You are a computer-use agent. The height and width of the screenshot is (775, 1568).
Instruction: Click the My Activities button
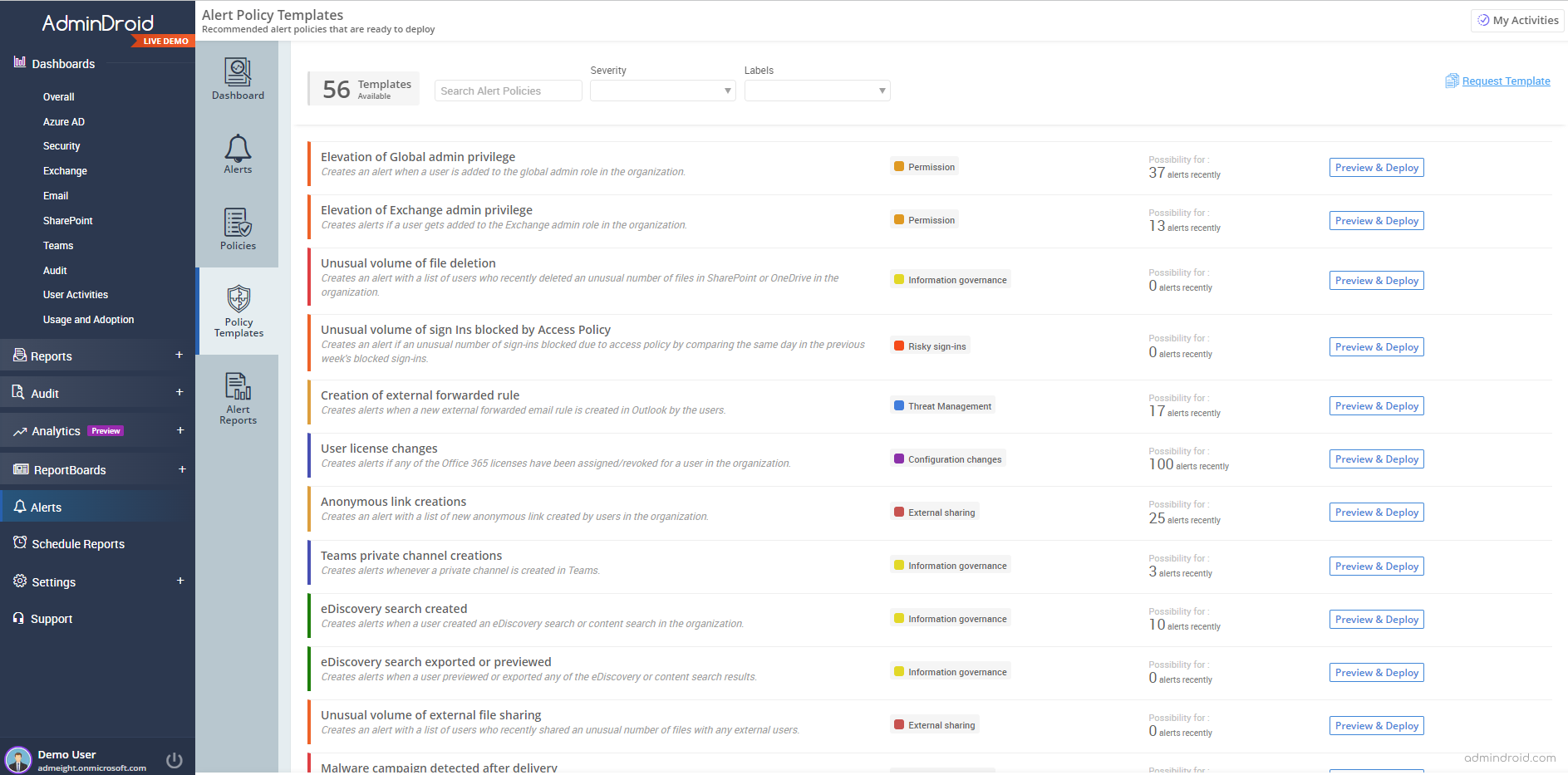(x=1517, y=19)
